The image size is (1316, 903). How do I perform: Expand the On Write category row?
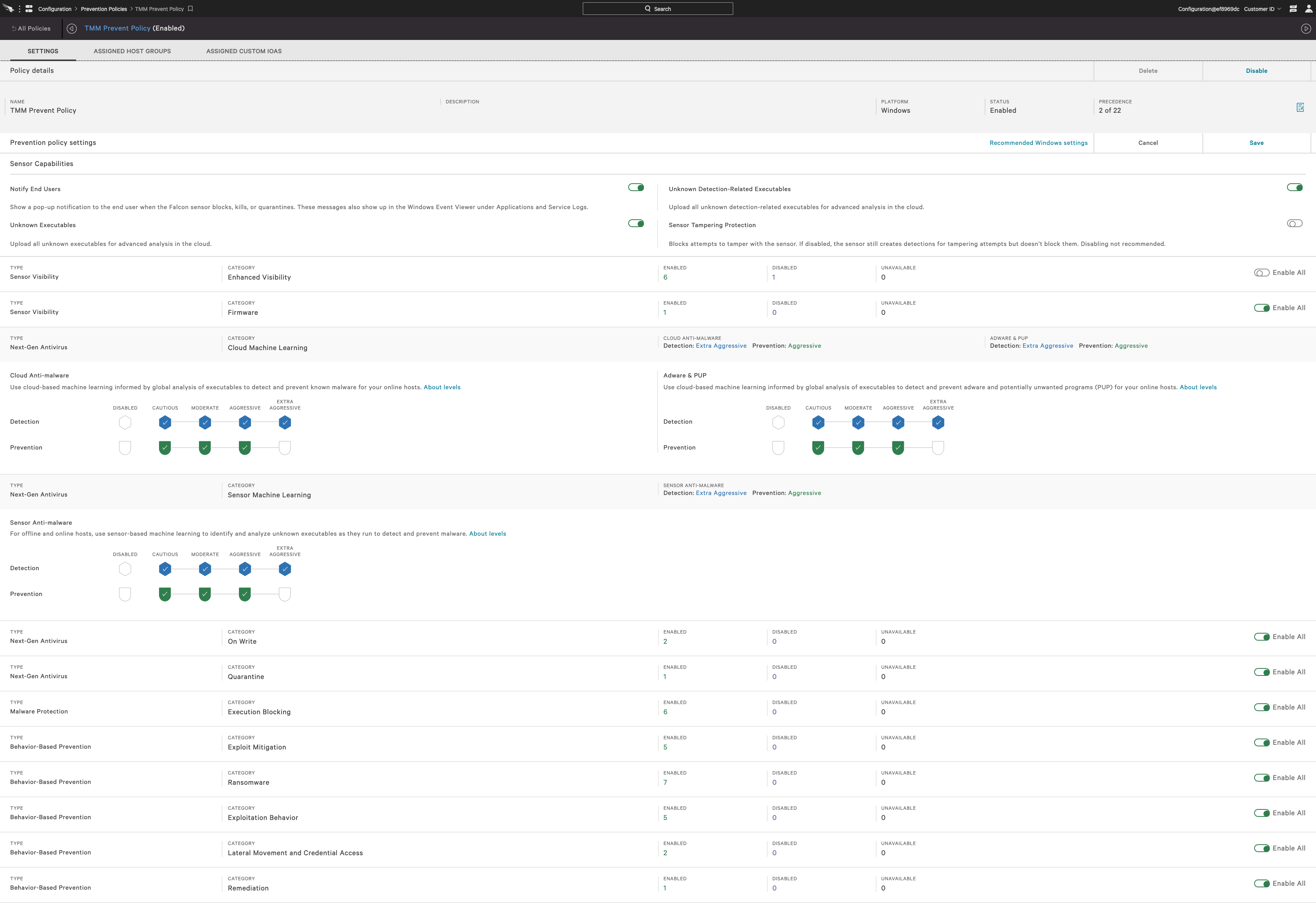658,638
